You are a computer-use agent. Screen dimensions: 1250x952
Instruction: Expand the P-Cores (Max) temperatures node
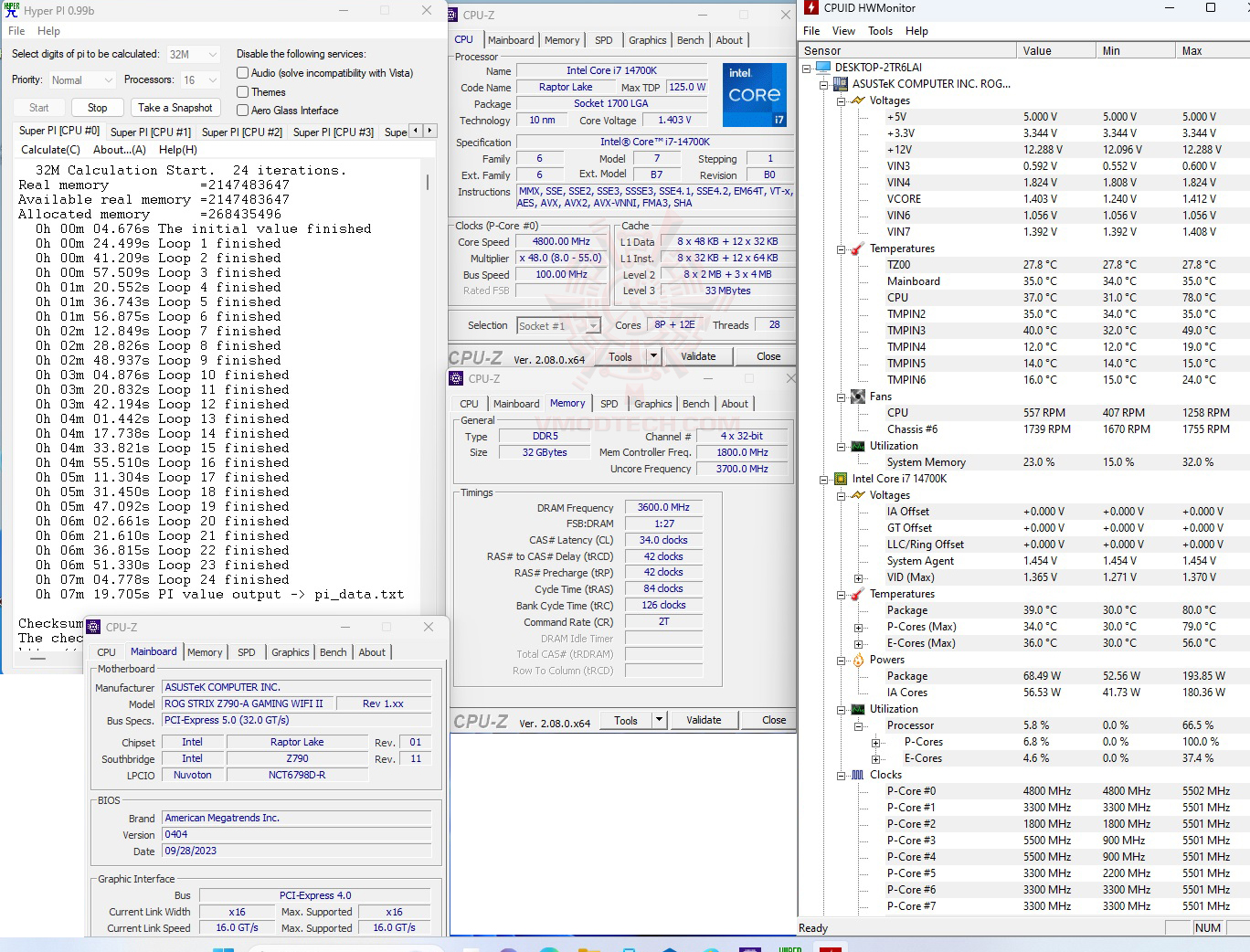click(858, 628)
